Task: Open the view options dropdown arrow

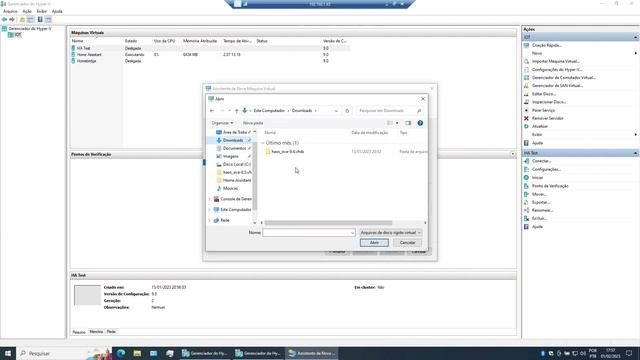Action: pyautogui.click(x=397, y=123)
